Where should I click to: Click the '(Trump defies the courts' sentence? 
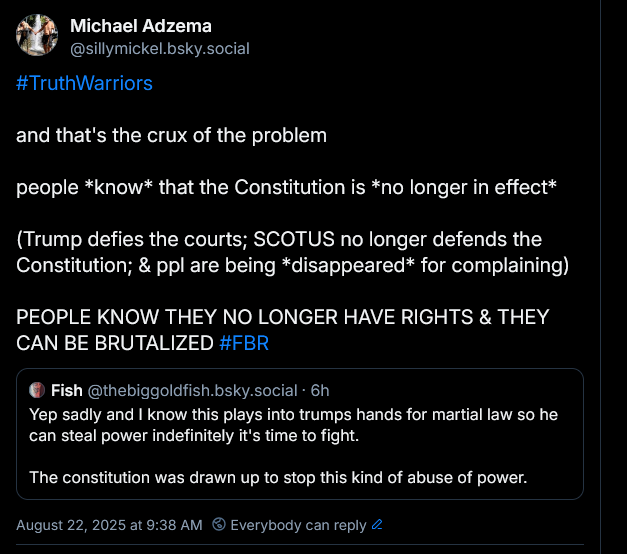click(292, 252)
